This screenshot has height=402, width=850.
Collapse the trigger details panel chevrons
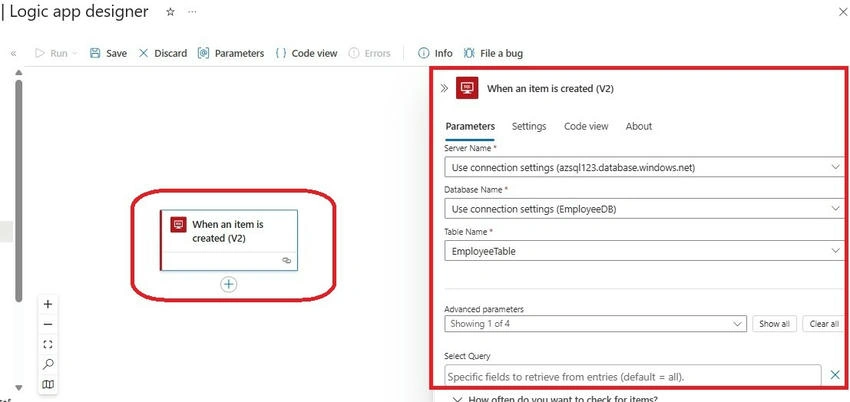point(444,88)
